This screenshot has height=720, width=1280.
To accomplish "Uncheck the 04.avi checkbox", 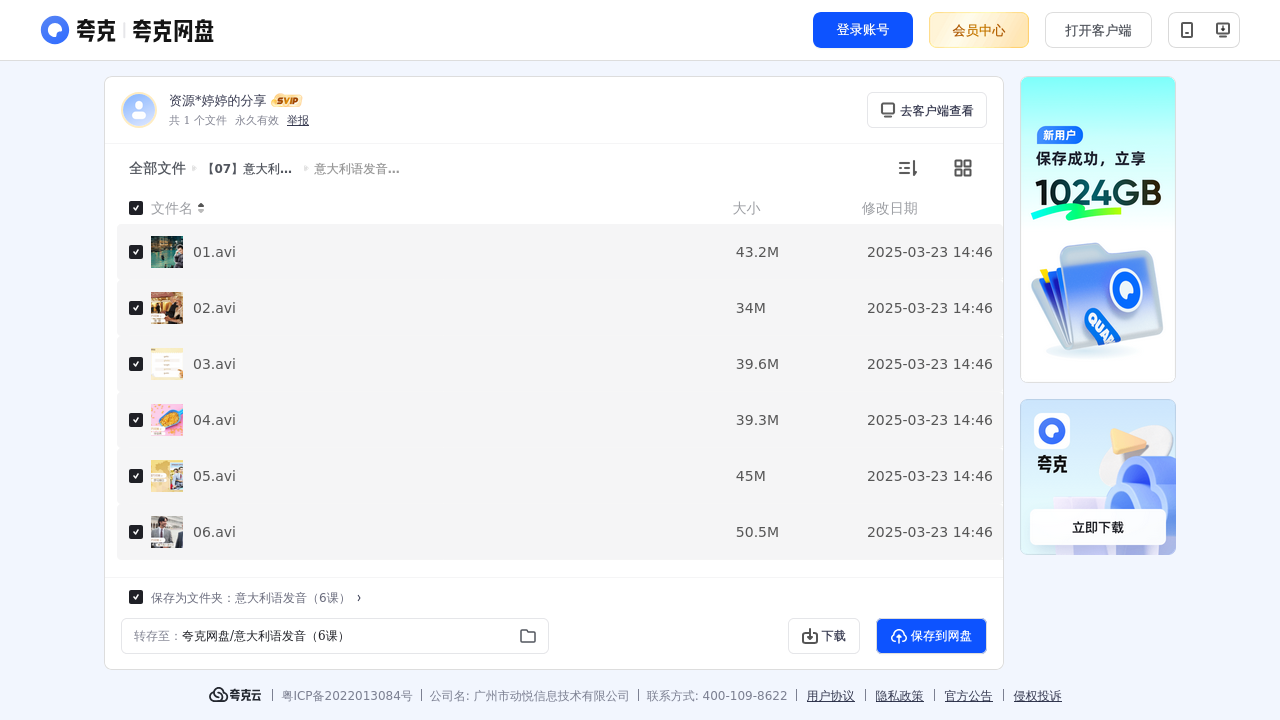I will pyautogui.click(x=136, y=420).
